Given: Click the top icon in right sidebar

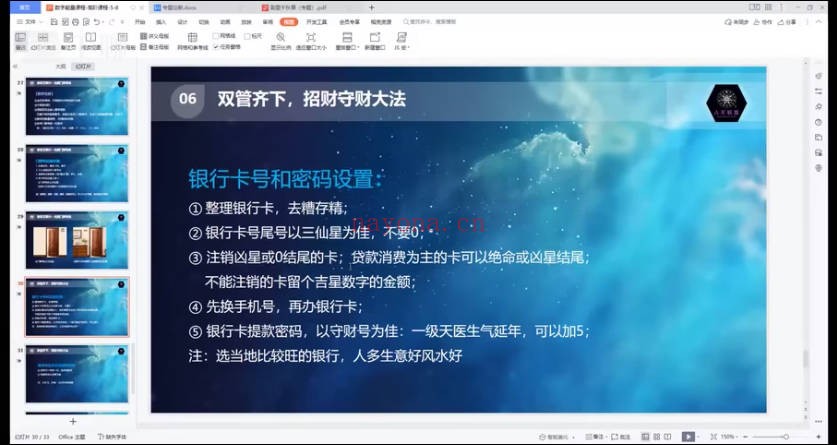Looking at the screenshot, I should pos(818,76).
